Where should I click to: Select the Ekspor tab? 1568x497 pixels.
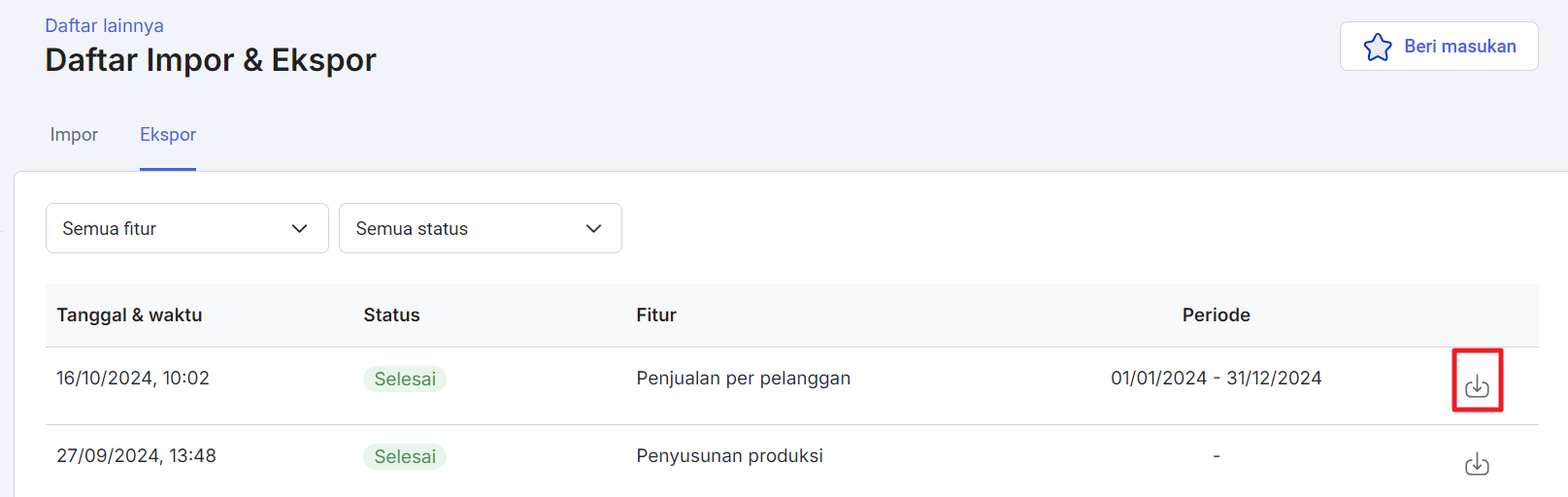pos(168,135)
